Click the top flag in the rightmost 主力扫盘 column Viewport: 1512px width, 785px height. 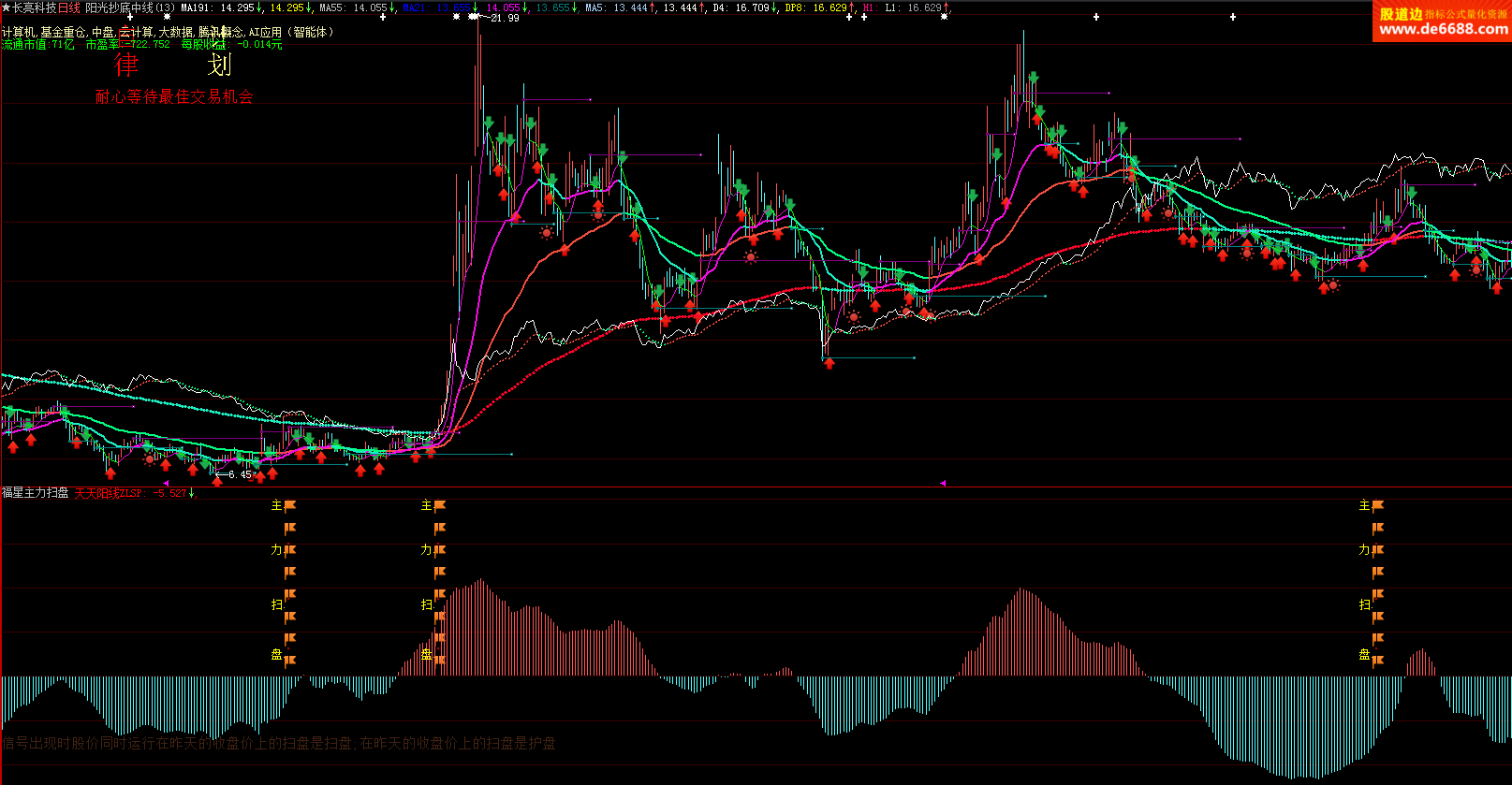pos(1377,505)
